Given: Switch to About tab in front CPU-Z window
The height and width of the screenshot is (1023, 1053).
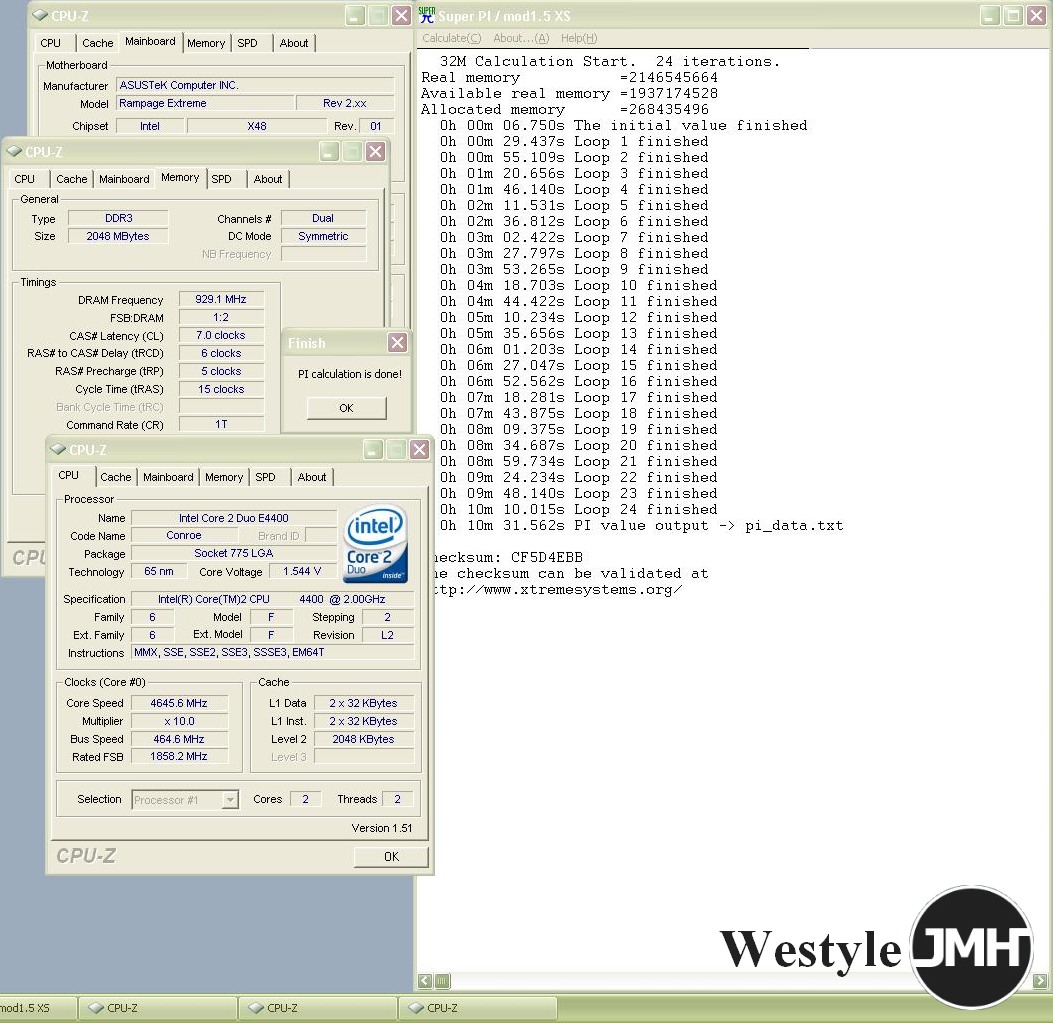Looking at the screenshot, I should [312, 477].
